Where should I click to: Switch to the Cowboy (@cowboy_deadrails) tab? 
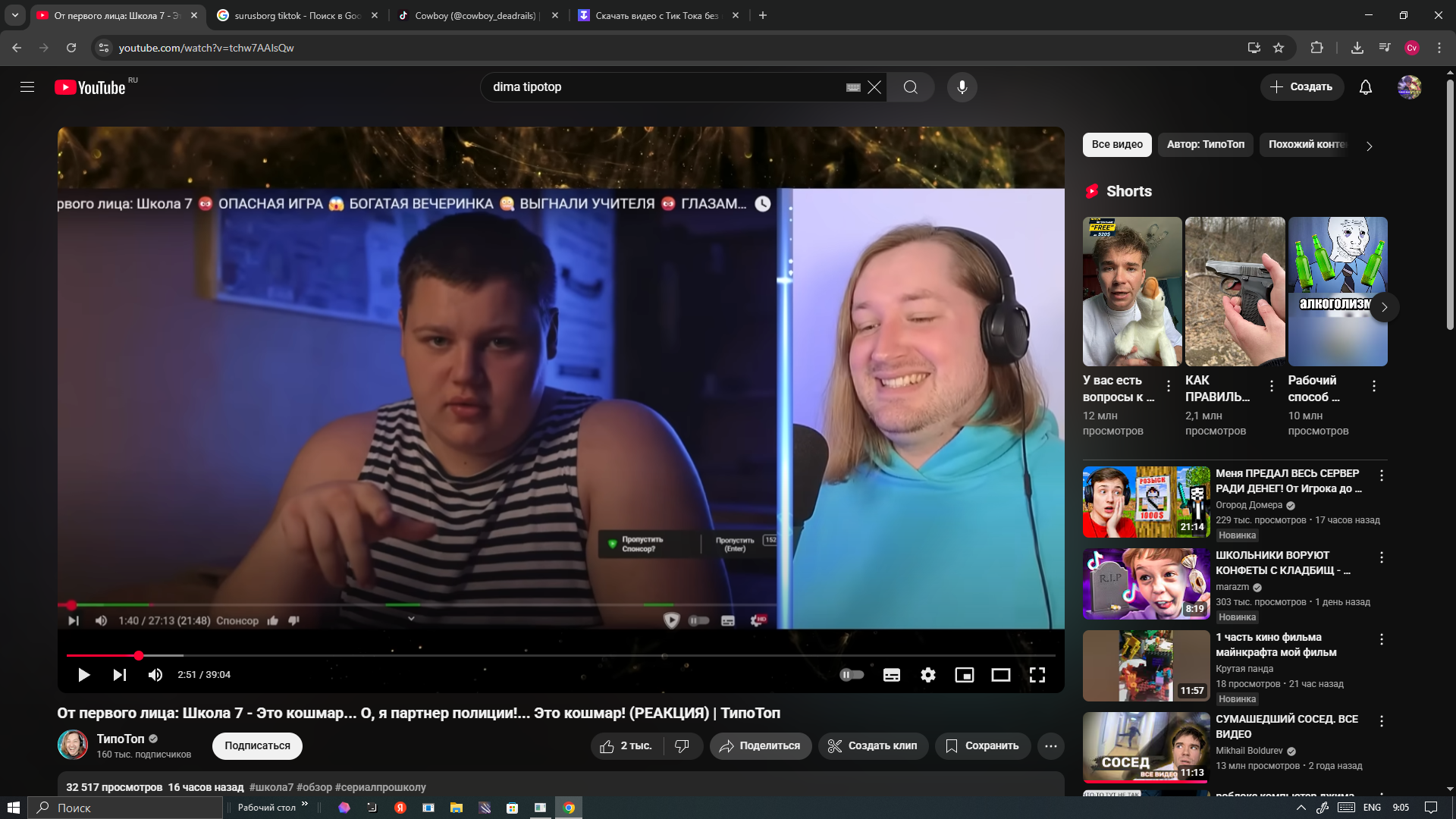477,15
